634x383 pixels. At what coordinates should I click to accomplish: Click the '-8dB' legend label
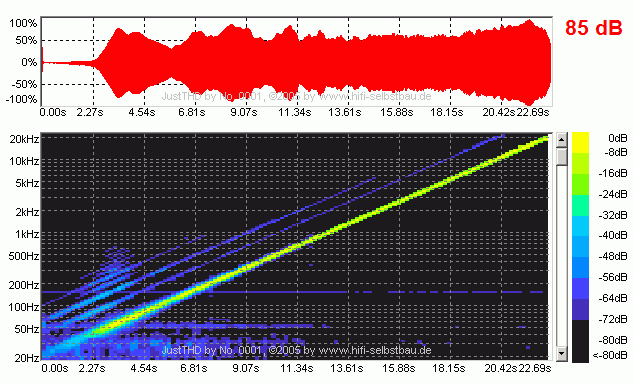pos(615,152)
